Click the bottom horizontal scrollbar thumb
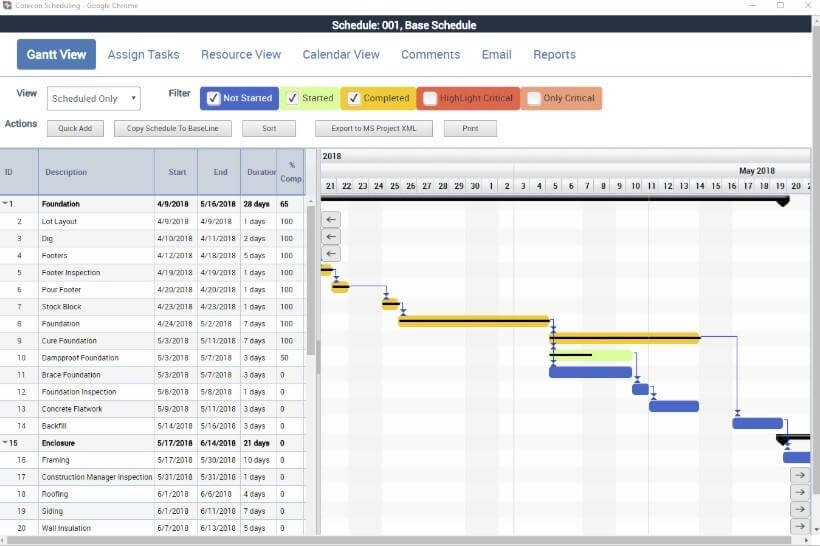The height and width of the screenshot is (546, 820). (x=400, y=541)
